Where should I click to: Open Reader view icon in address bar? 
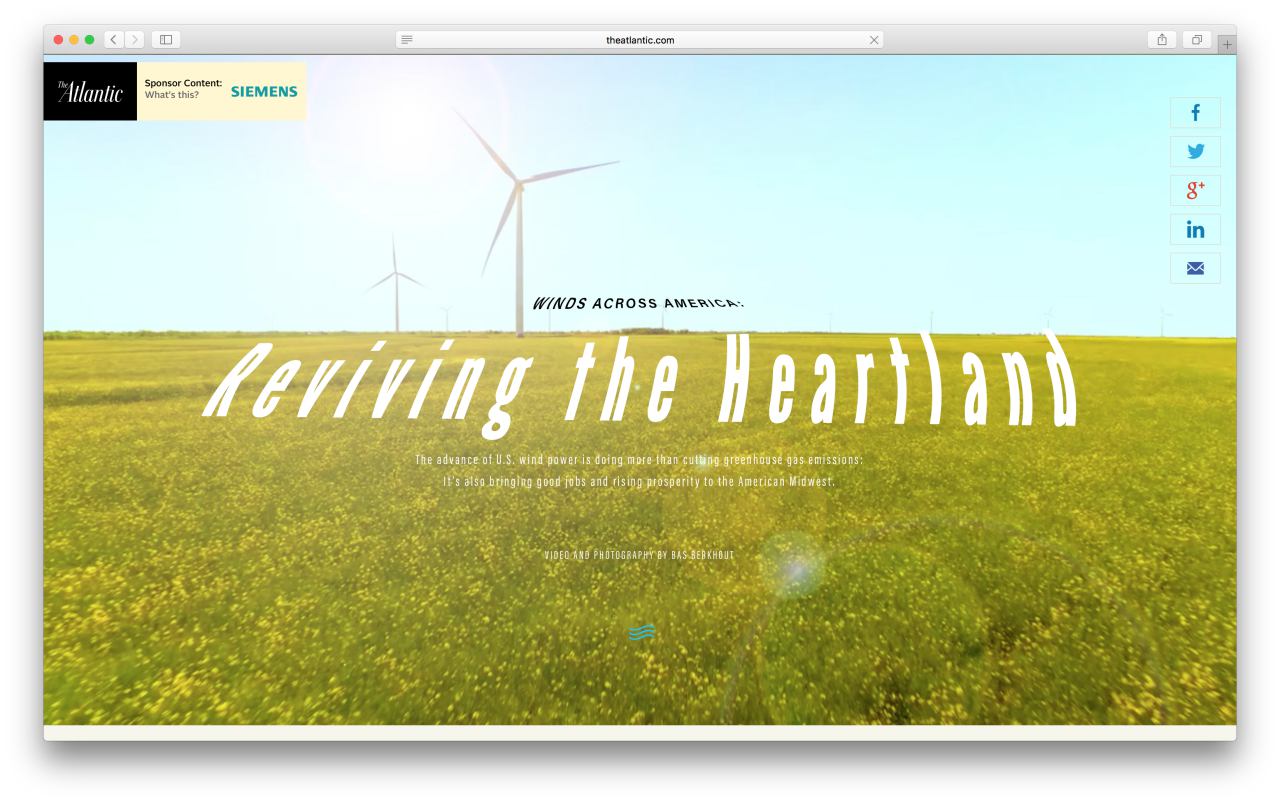[x=407, y=40]
